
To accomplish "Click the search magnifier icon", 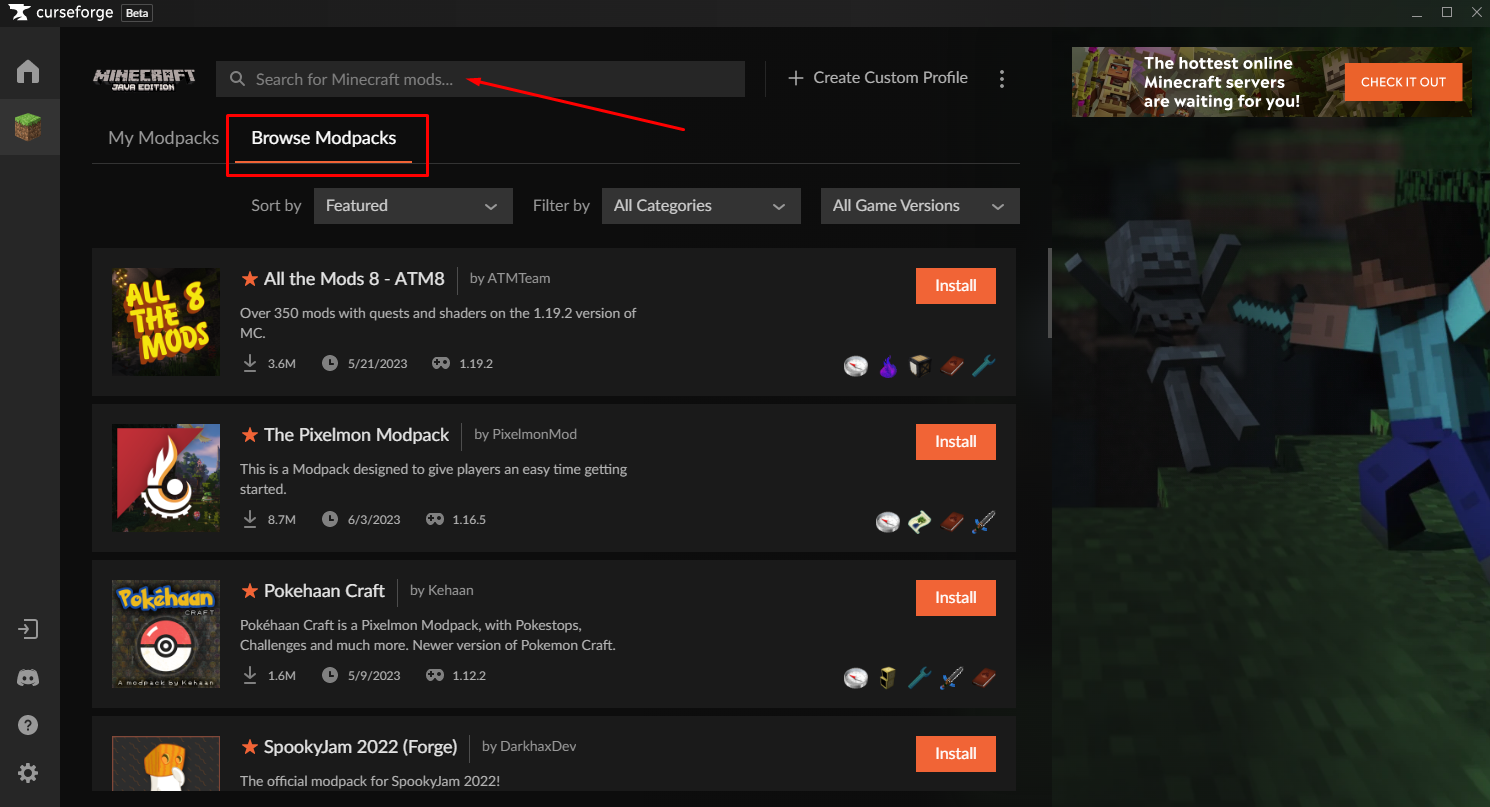I will (237, 79).
